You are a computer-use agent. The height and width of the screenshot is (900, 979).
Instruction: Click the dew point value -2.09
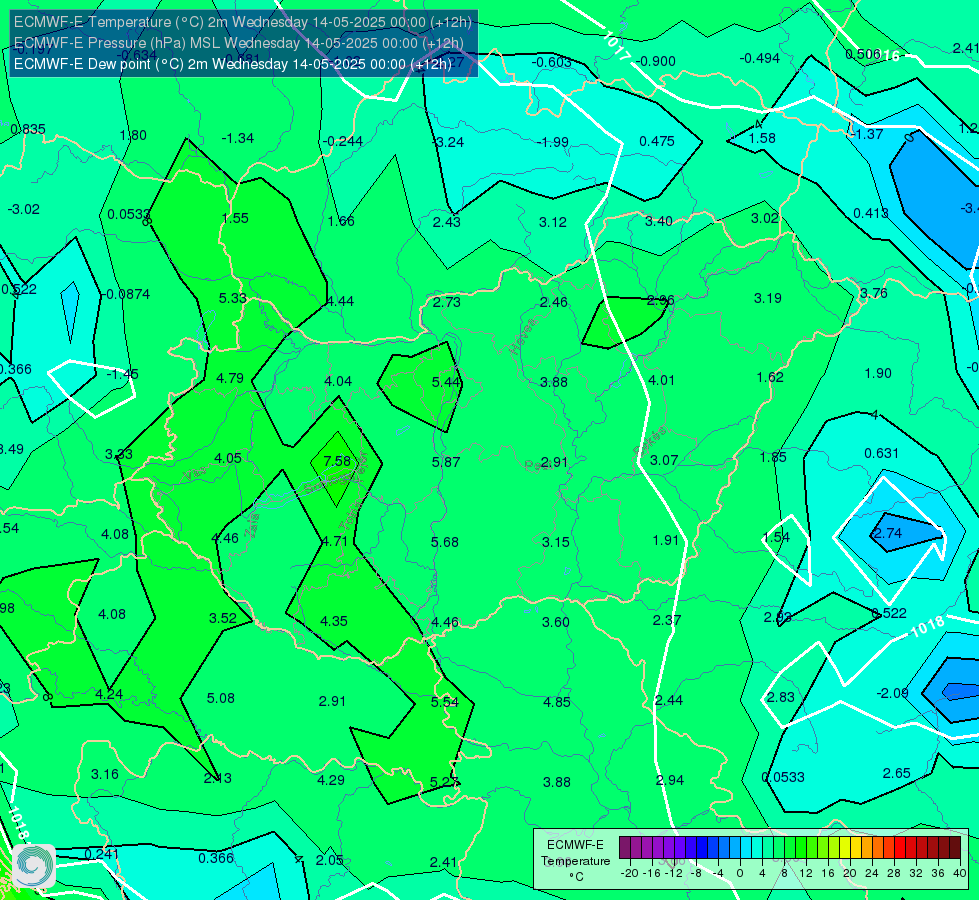[892, 693]
